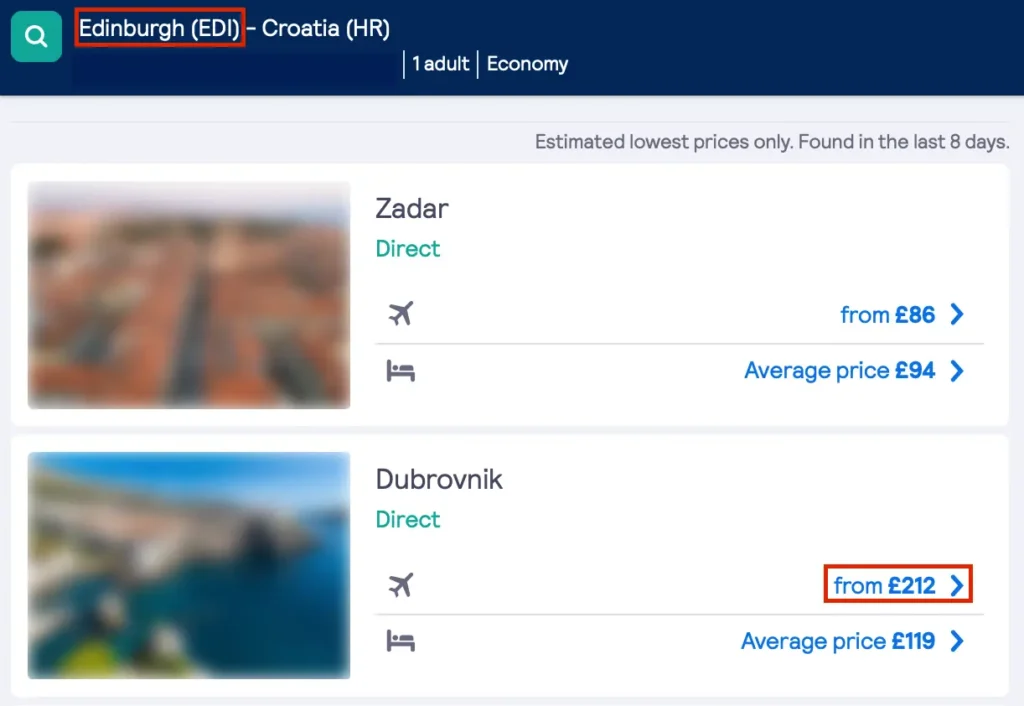
Task: Open the Zadar destination photo thumbnail
Action: pos(188,296)
